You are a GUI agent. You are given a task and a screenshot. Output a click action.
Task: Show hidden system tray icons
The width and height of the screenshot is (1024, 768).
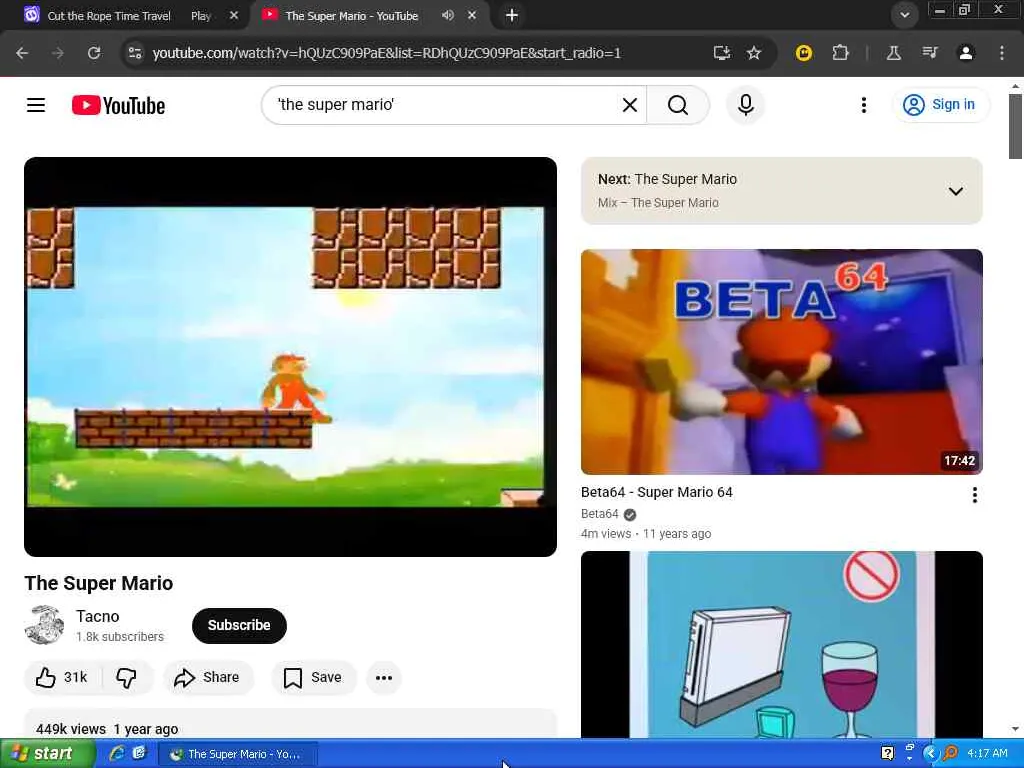pos(929,753)
